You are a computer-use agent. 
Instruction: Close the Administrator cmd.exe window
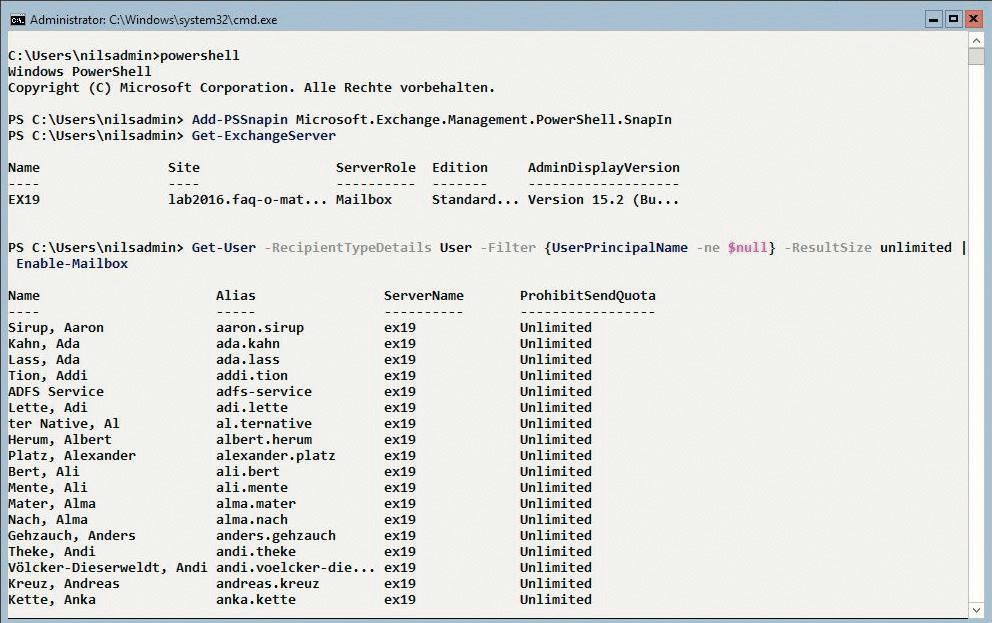tap(974, 18)
